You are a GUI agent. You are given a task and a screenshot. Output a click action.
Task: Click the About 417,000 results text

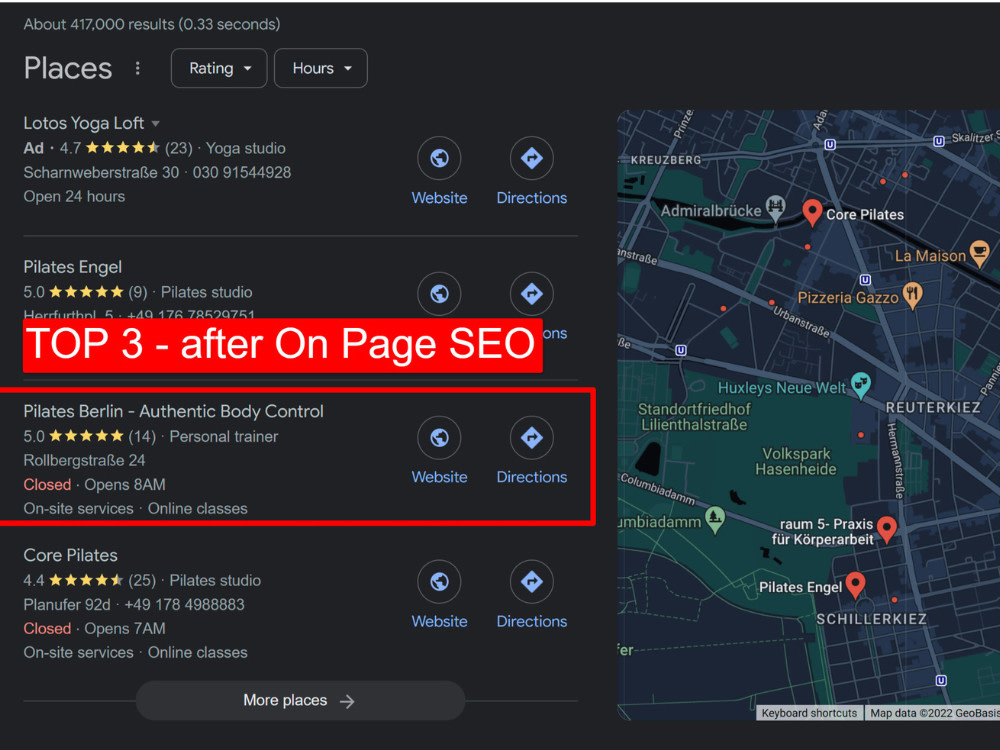pyautogui.click(x=152, y=24)
